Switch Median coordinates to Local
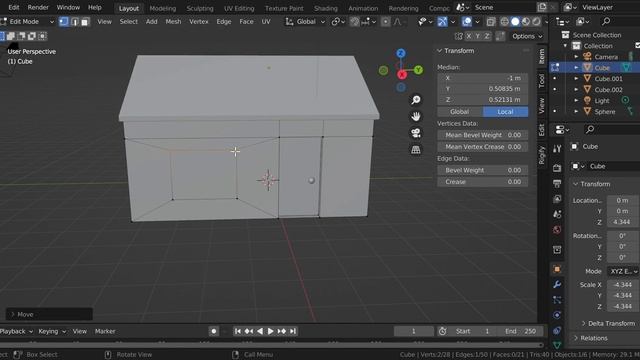This screenshot has height=360, width=640. [505, 111]
